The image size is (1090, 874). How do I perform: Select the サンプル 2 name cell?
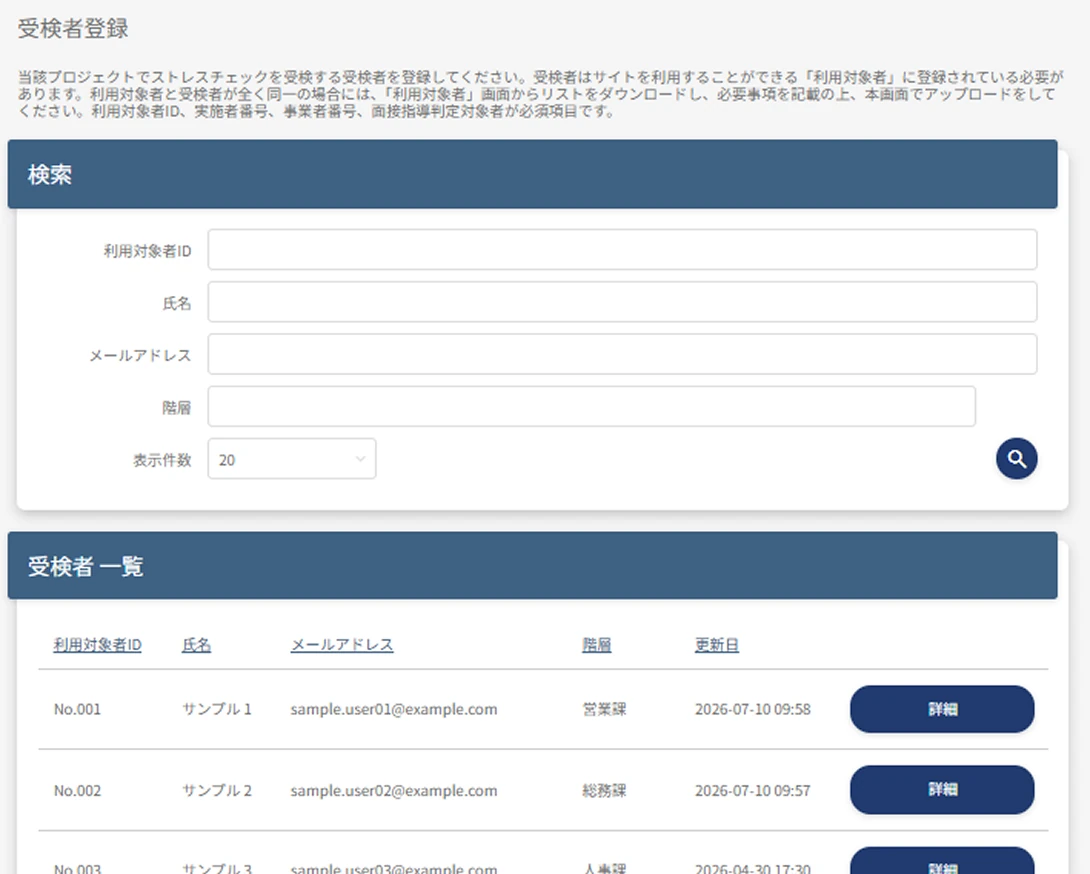click(x=217, y=791)
